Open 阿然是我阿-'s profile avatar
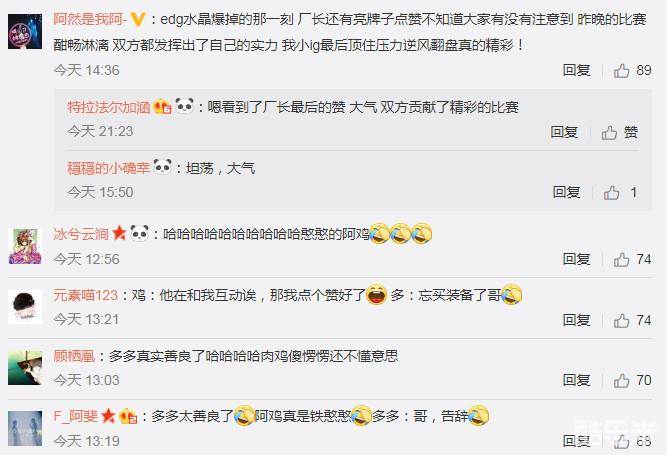Image resolution: width=667 pixels, height=455 pixels. (x=25, y=31)
